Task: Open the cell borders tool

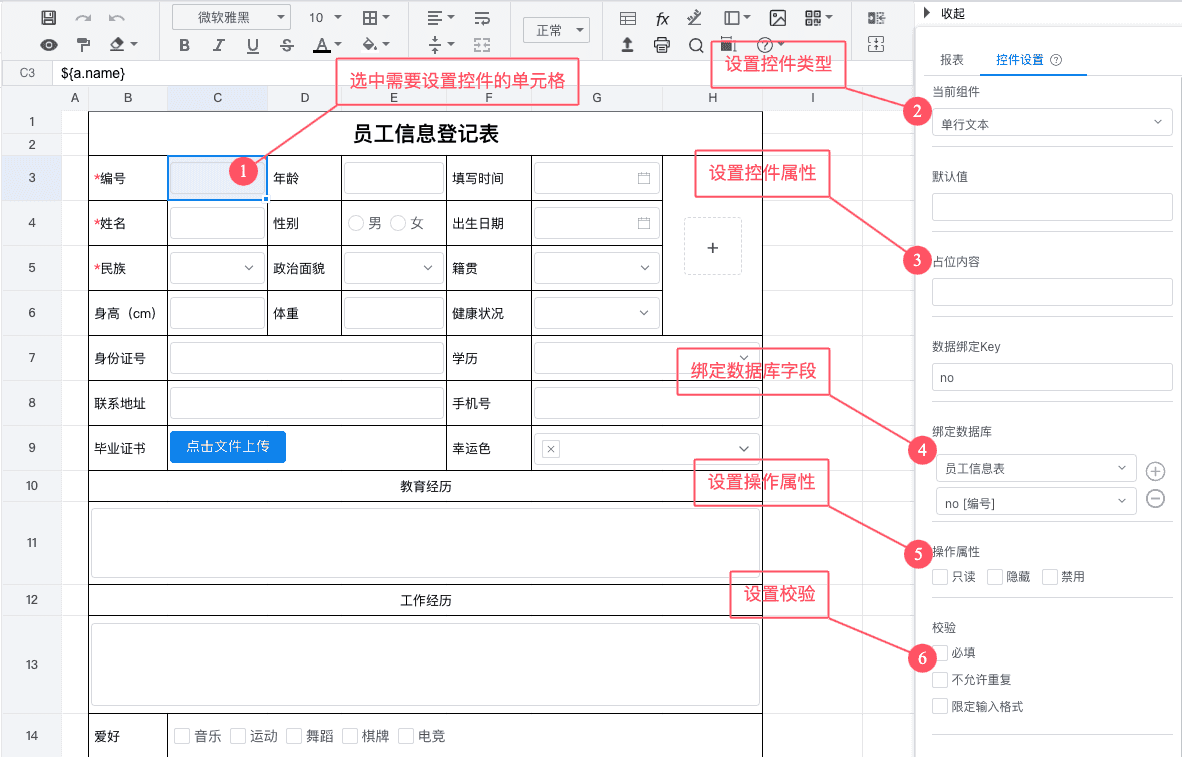Action: (369, 17)
